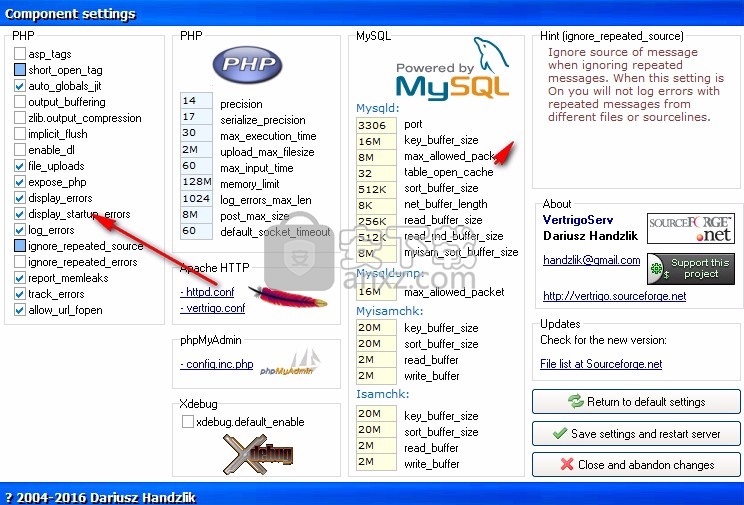Edit Mysqldump max_allowed_packet 16M field
744x505 pixels.
pos(376,292)
